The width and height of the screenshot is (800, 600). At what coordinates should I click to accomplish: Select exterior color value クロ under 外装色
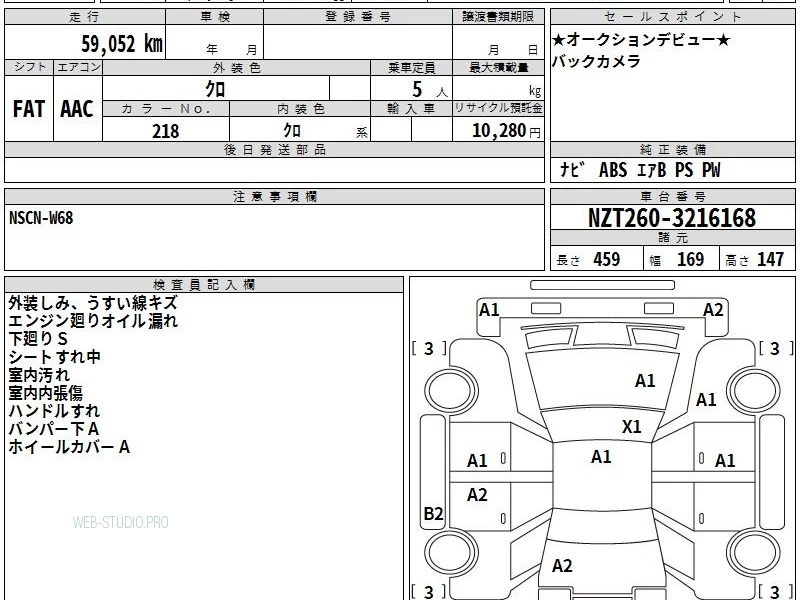pyautogui.click(x=215, y=89)
